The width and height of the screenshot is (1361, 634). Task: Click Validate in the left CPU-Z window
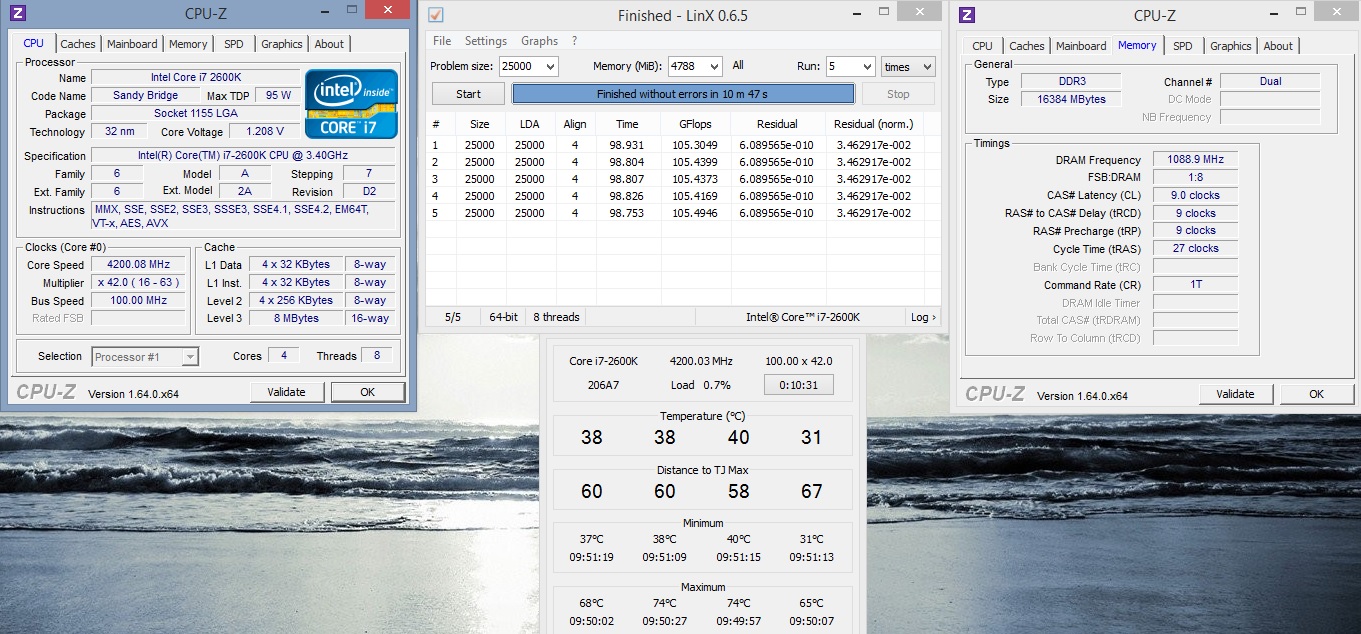point(286,392)
